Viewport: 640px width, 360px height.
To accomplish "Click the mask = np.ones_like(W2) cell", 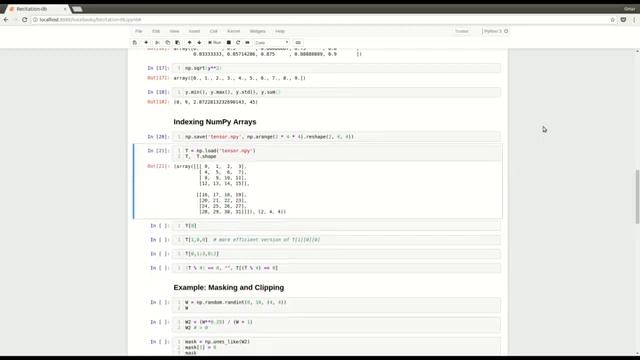I will click(336, 346).
